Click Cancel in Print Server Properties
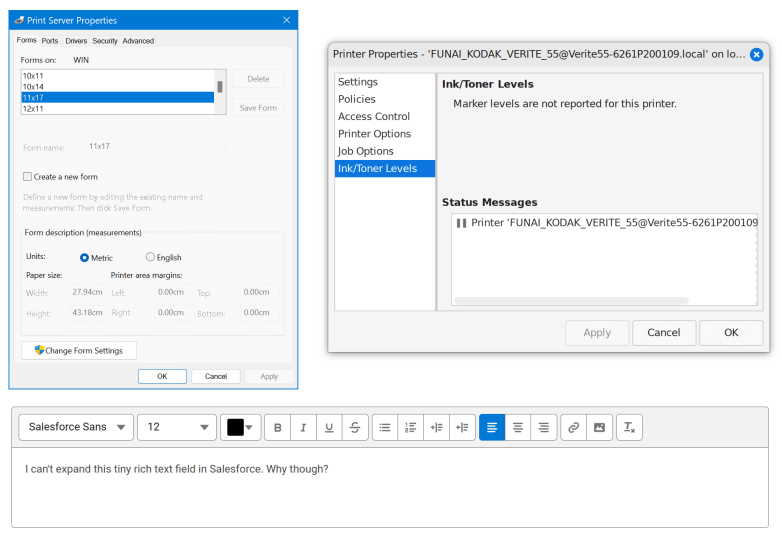 (x=215, y=376)
